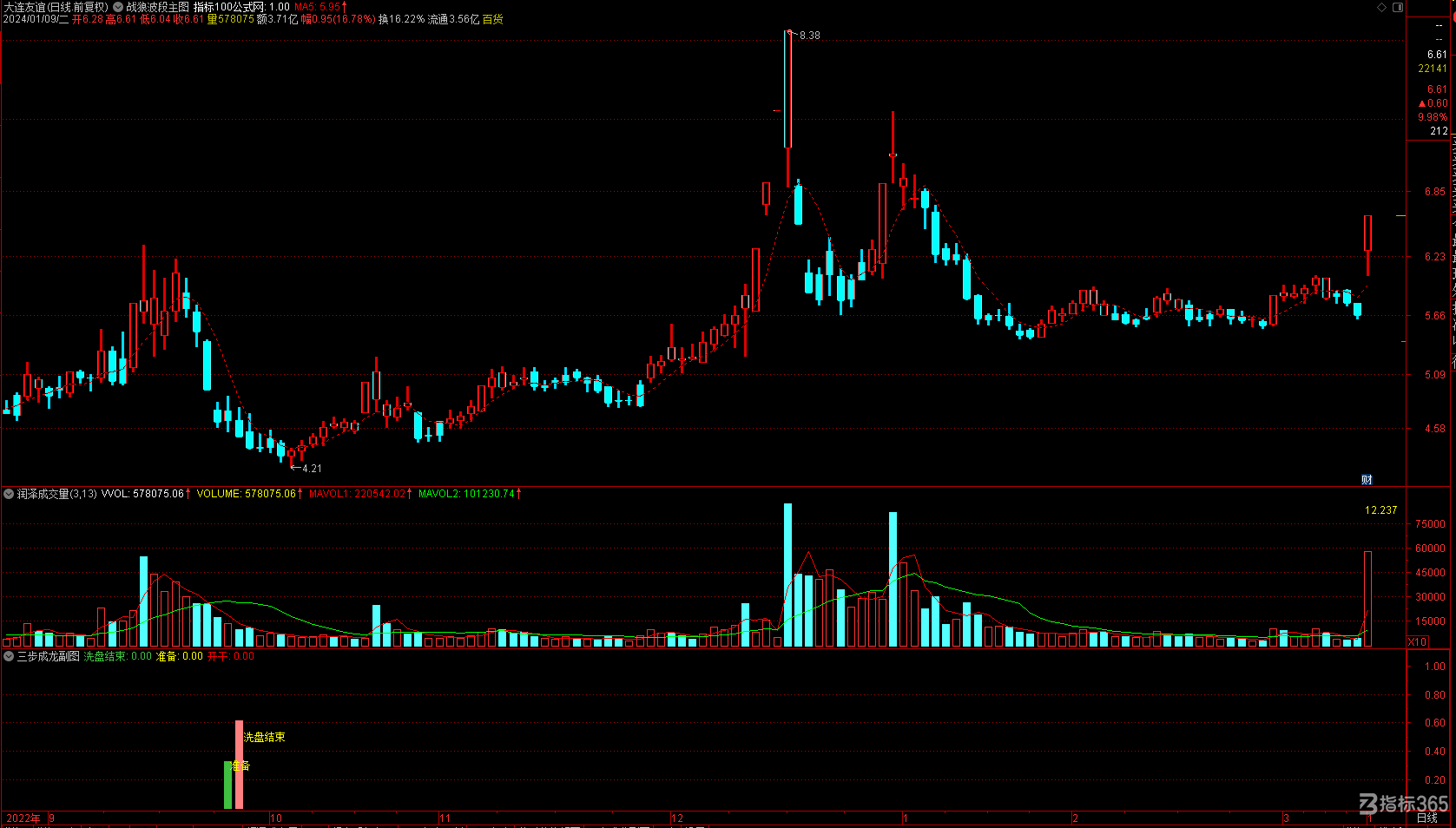This screenshot has width=1456, height=828.
Task: Select the 4.21 low price label
Action: click(x=312, y=469)
